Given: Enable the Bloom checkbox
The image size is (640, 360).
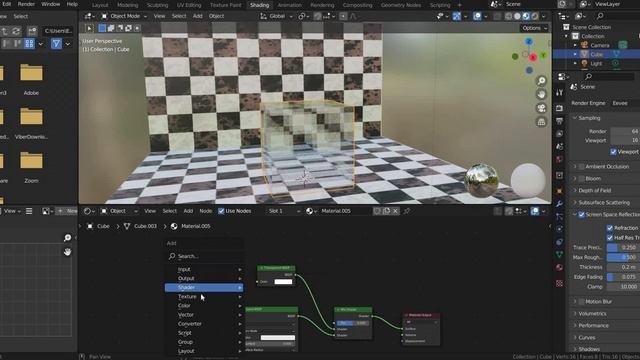Looking at the screenshot, I should pyautogui.click(x=581, y=178).
